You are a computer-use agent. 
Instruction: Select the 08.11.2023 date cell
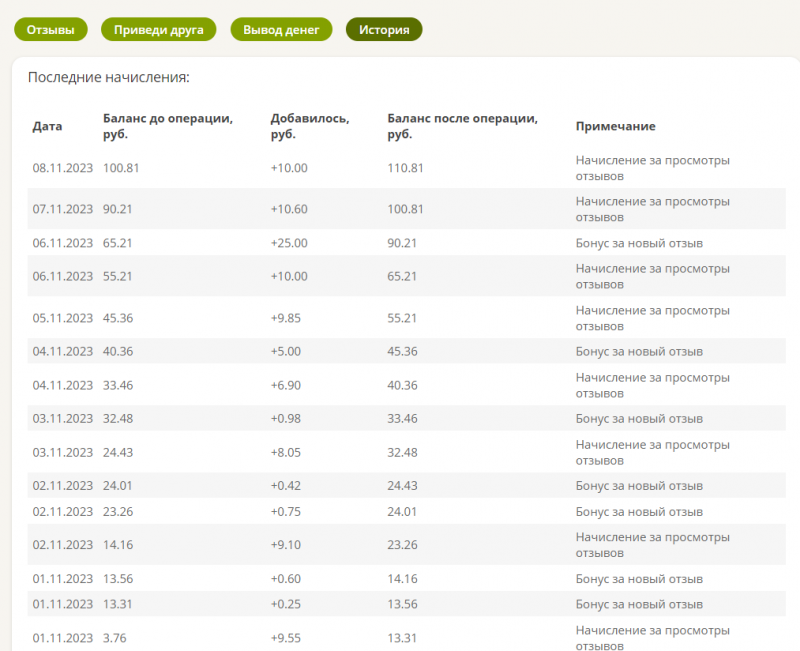(x=63, y=168)
